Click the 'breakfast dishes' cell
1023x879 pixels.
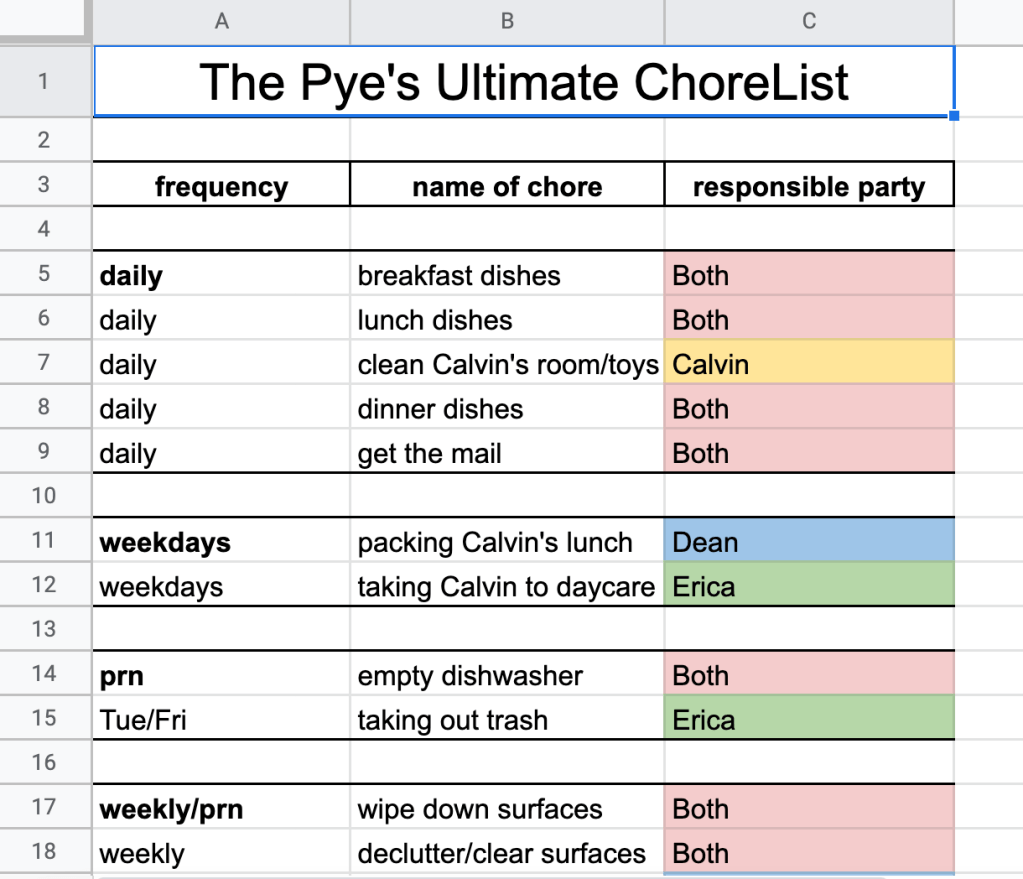[x=507, y=275]
